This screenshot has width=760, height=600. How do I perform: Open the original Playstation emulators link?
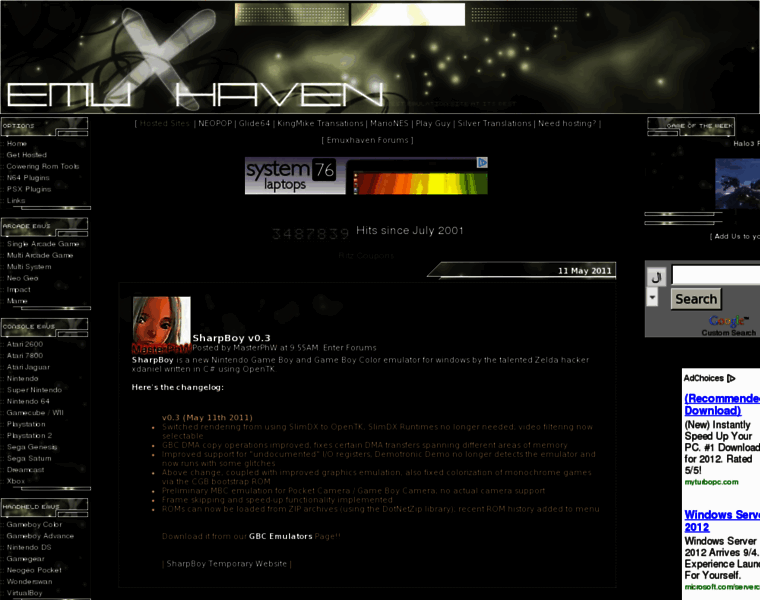(x=26, y=424)
